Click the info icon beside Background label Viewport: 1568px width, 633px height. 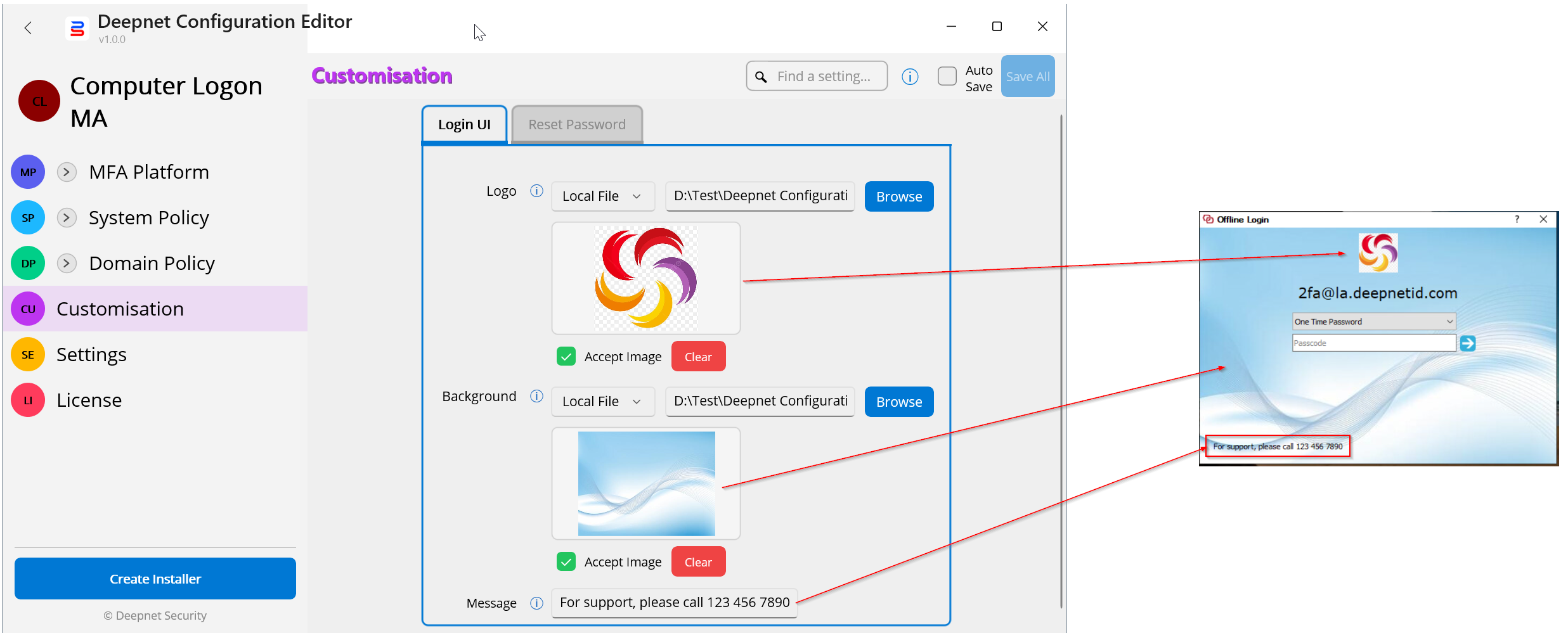click(x=536, y=396)
